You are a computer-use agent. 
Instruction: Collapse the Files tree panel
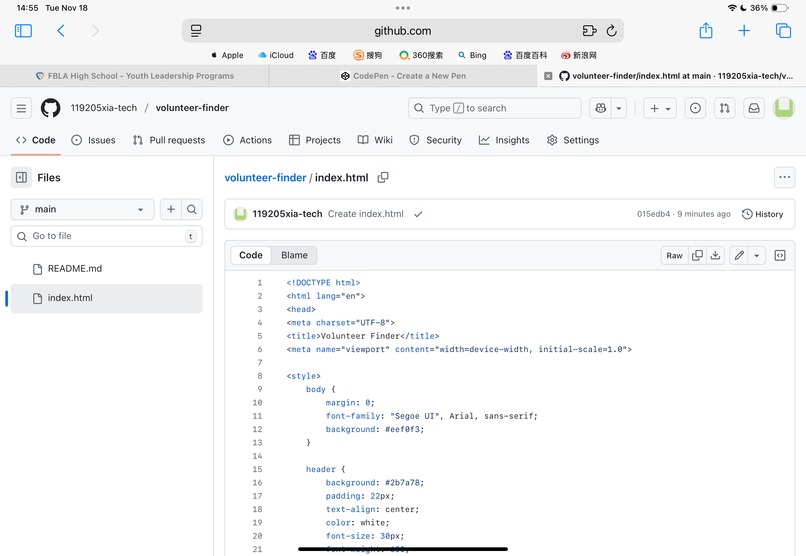pos(21,177)
